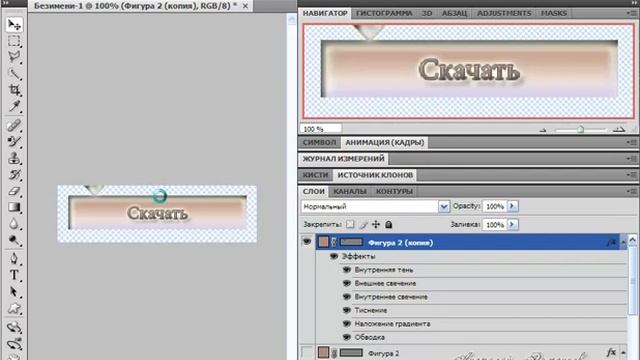Screen dimensions: 640x360
Task: Open the Opacity slider arrow
Action: click(513, 207)
